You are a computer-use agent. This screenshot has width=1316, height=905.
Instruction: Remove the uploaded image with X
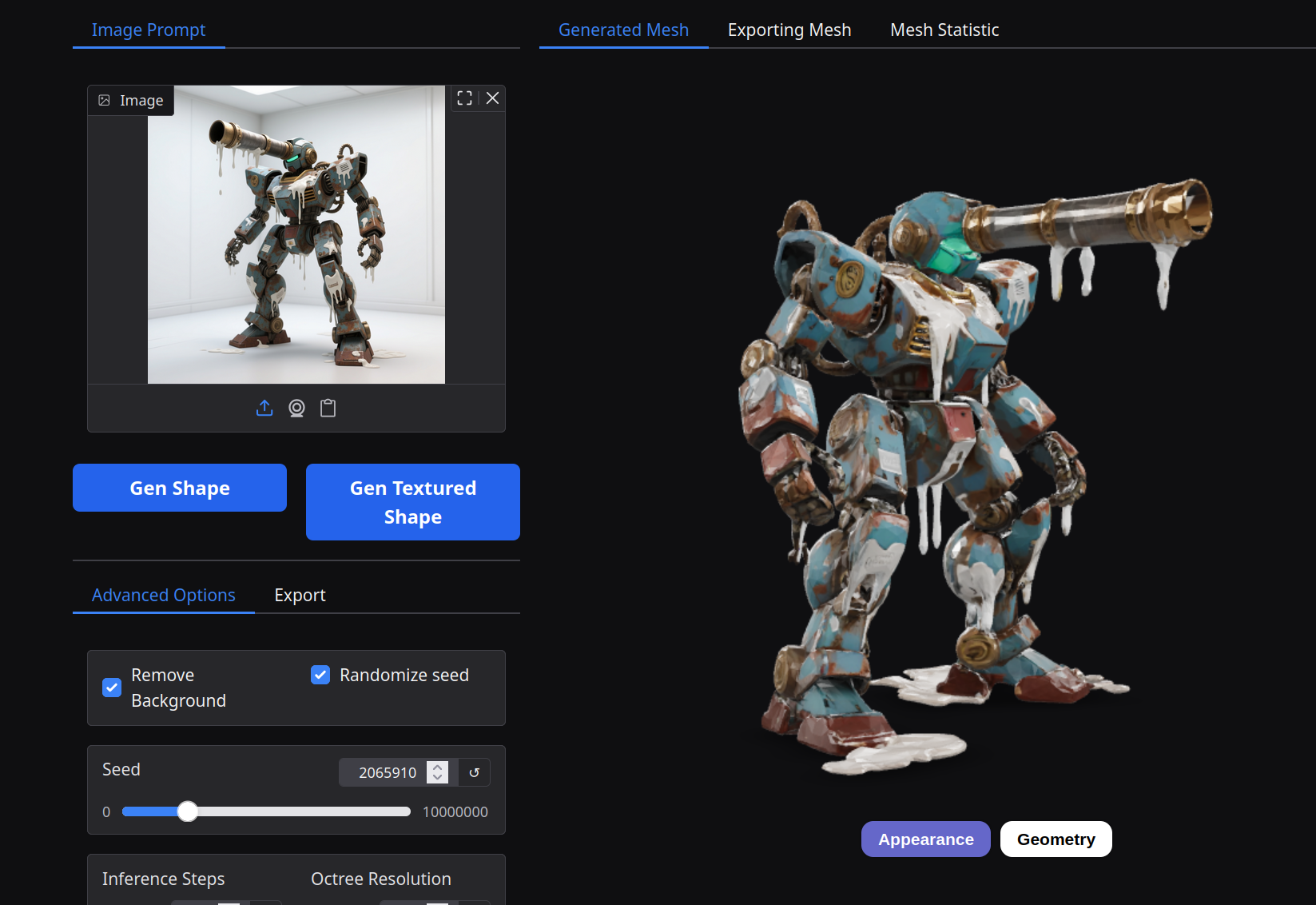click(492, 98)
